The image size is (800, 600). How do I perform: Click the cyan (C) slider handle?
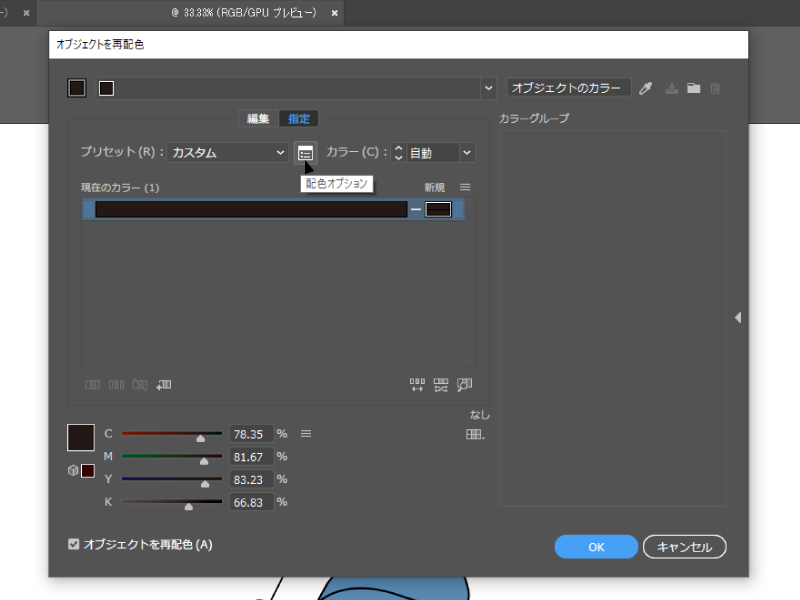(201, 437)
